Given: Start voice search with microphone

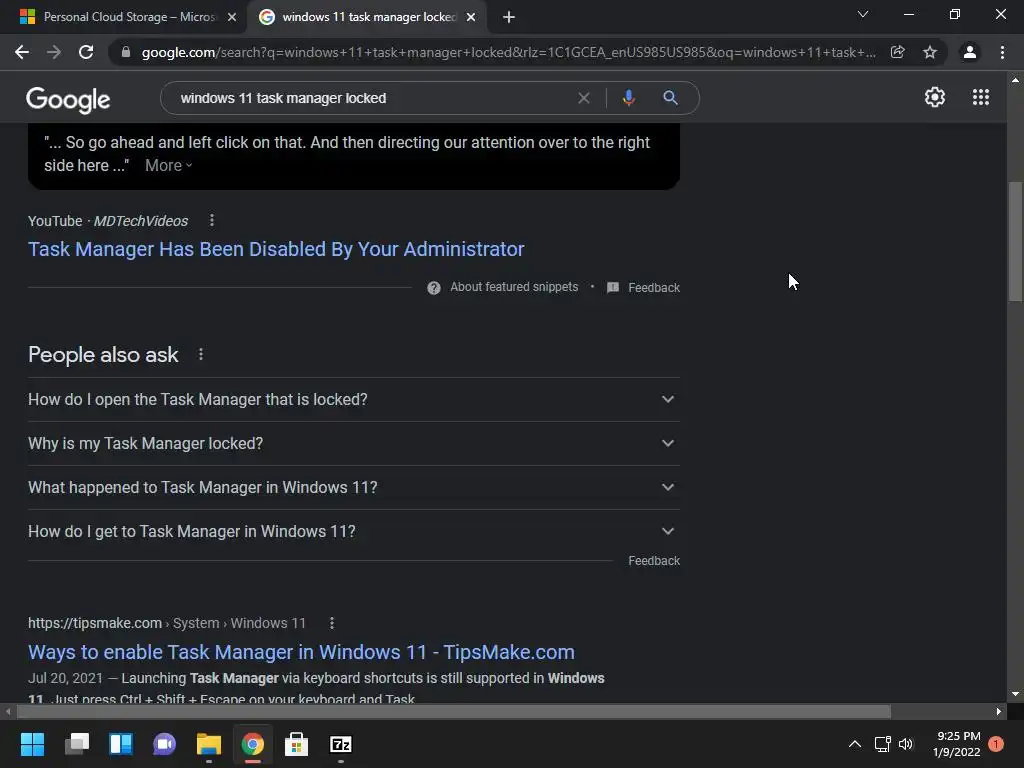Looking at the screenshot, I should click(x=628, y=98).
